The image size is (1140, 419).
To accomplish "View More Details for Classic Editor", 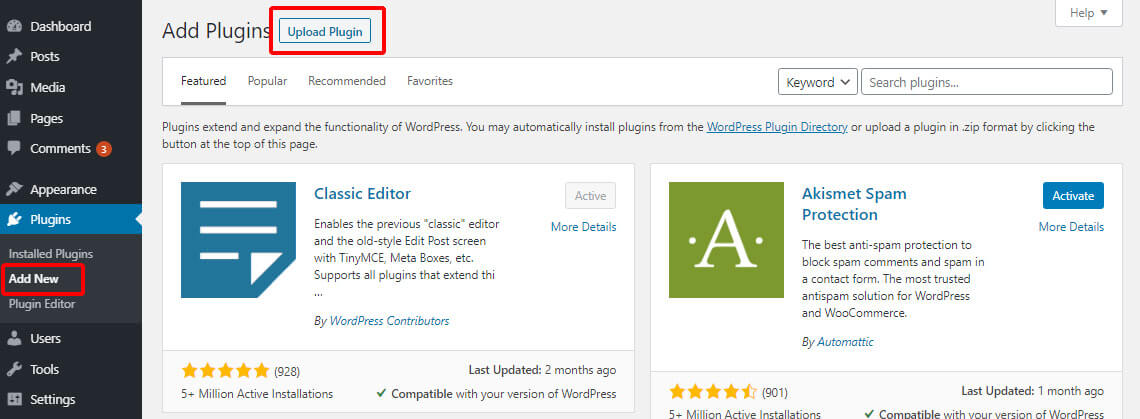I will [x=584, y=227].
